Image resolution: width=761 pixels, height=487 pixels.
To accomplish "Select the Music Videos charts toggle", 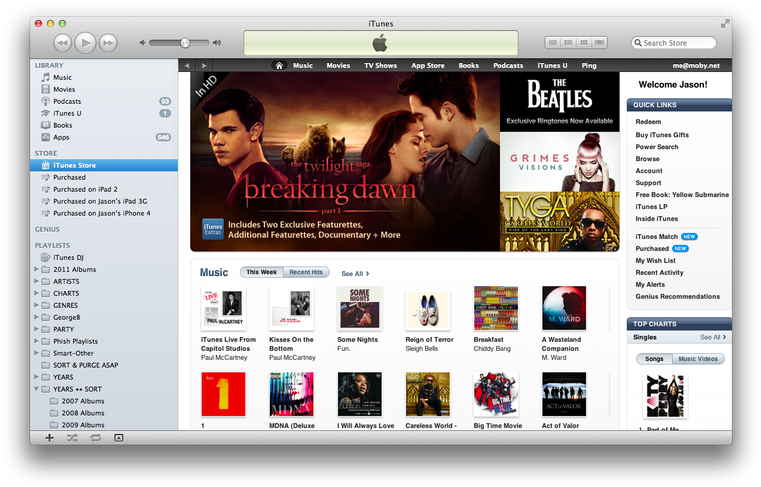I will point(698,359).
